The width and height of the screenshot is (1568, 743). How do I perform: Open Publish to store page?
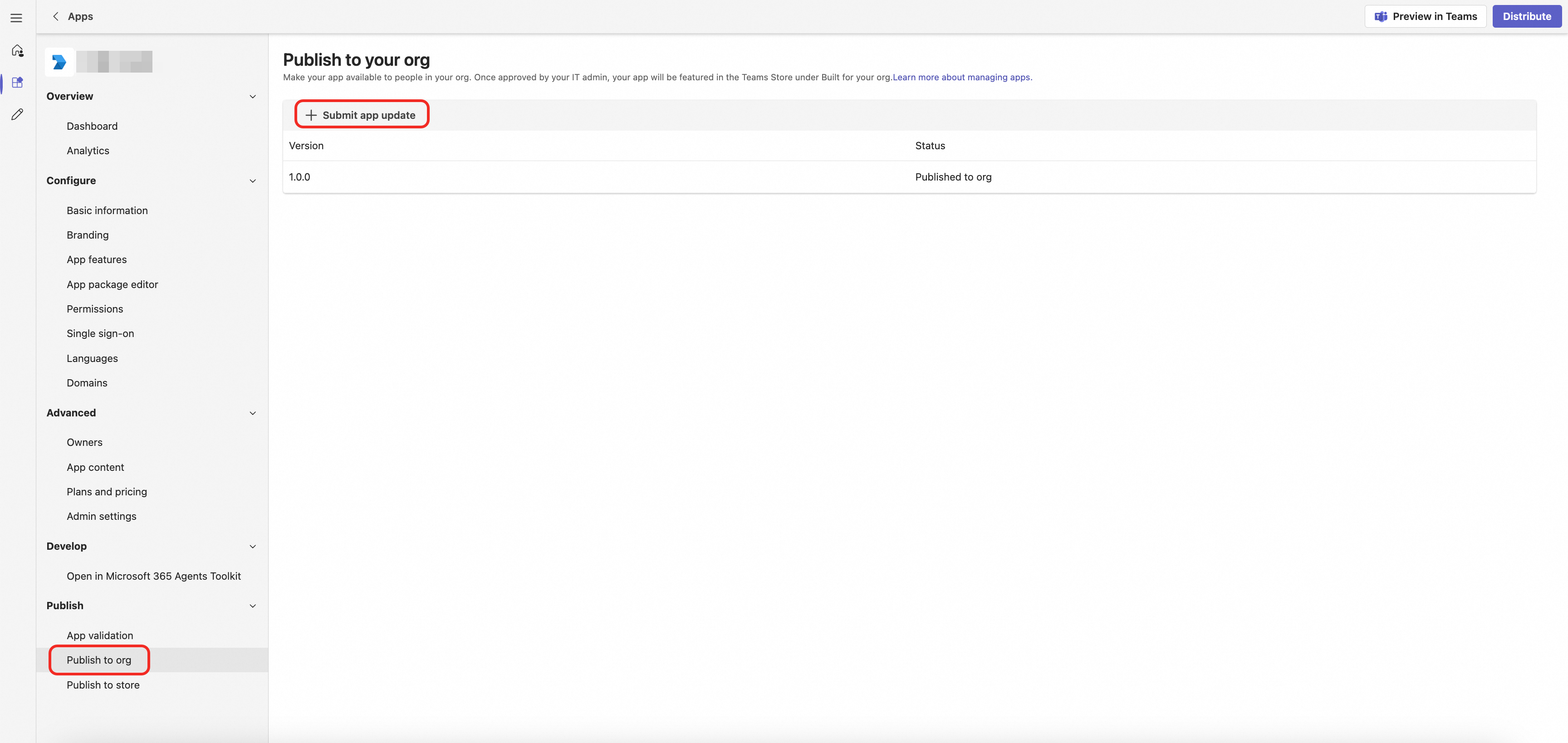coord(103,684)
